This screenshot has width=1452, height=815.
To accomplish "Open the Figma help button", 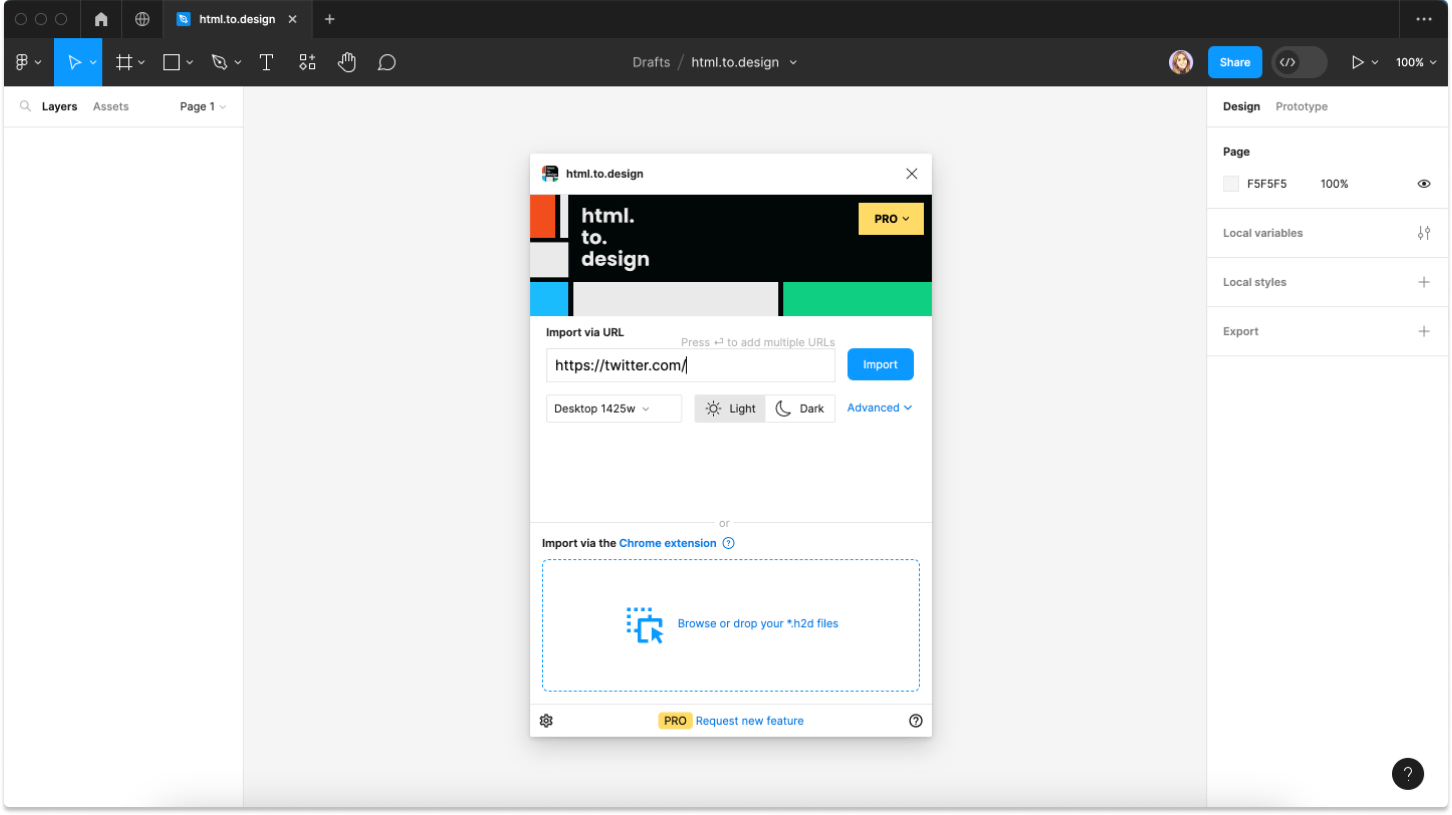I will (x=1407, y=773).
